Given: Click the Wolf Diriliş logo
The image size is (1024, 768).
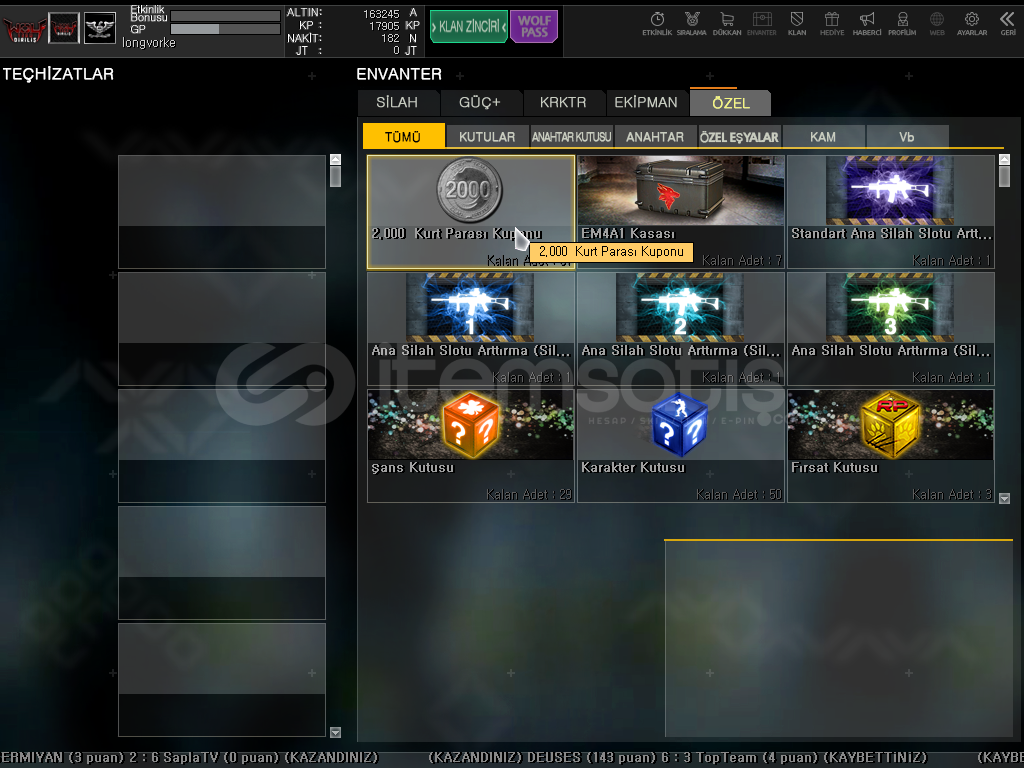Looking at the screenshot, I should pyautogui.click(x=24, y=28).
